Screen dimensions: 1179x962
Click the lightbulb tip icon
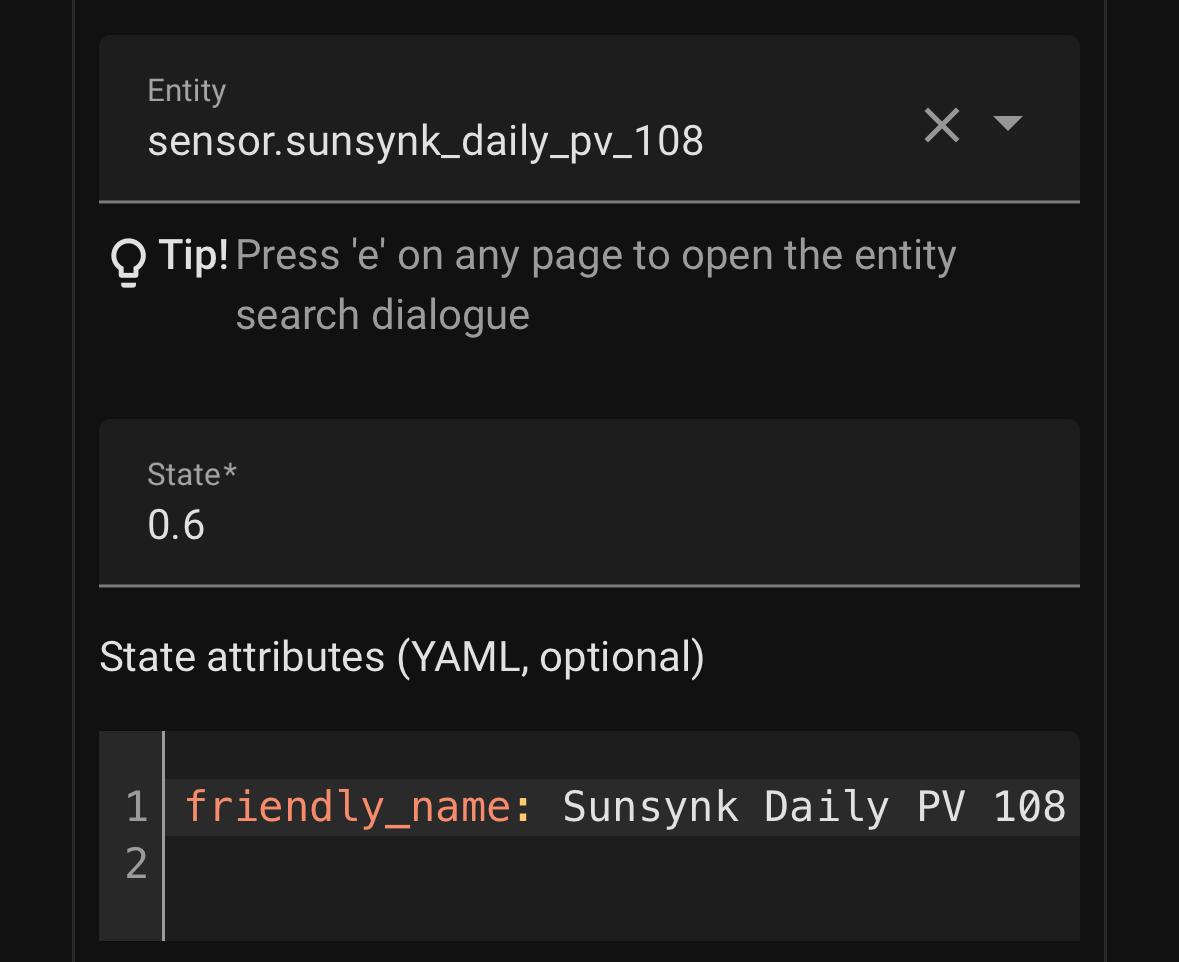(128, 263)
